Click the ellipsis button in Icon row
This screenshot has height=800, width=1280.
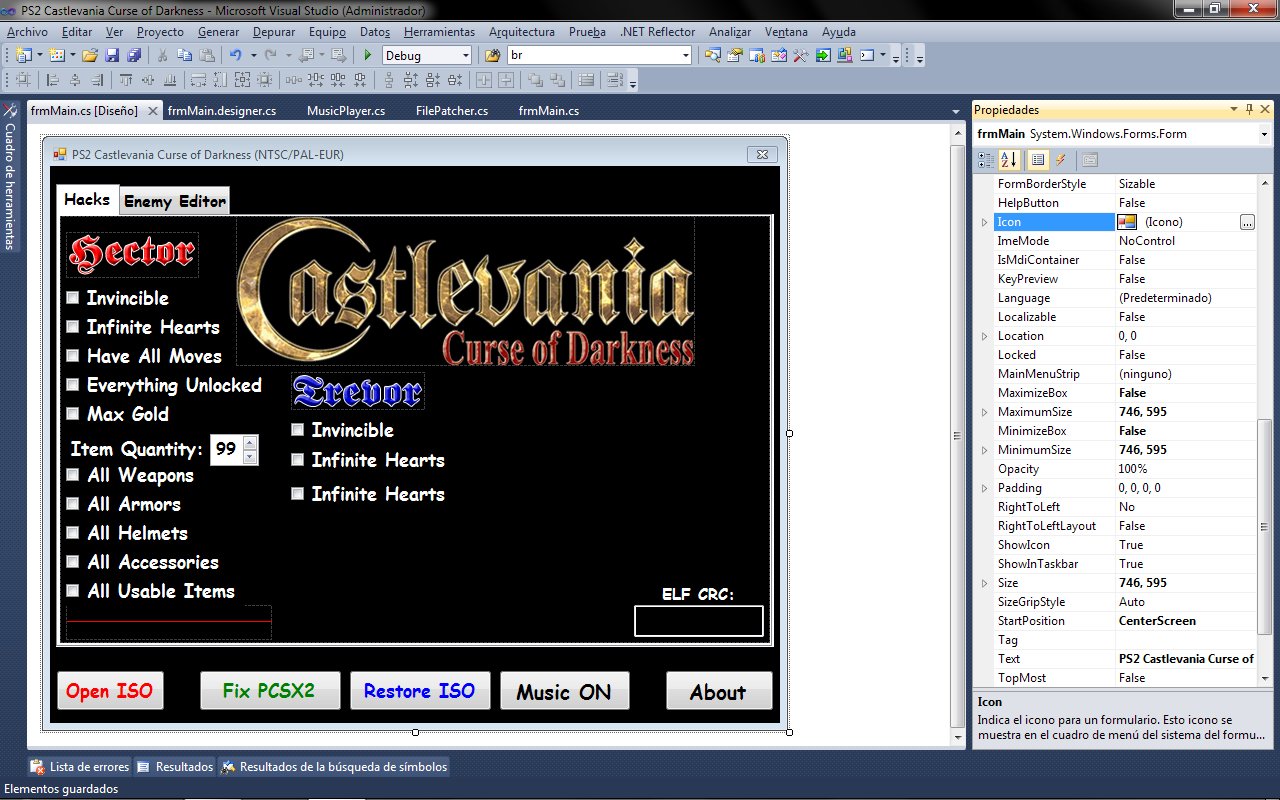[x=1247, y=222]
